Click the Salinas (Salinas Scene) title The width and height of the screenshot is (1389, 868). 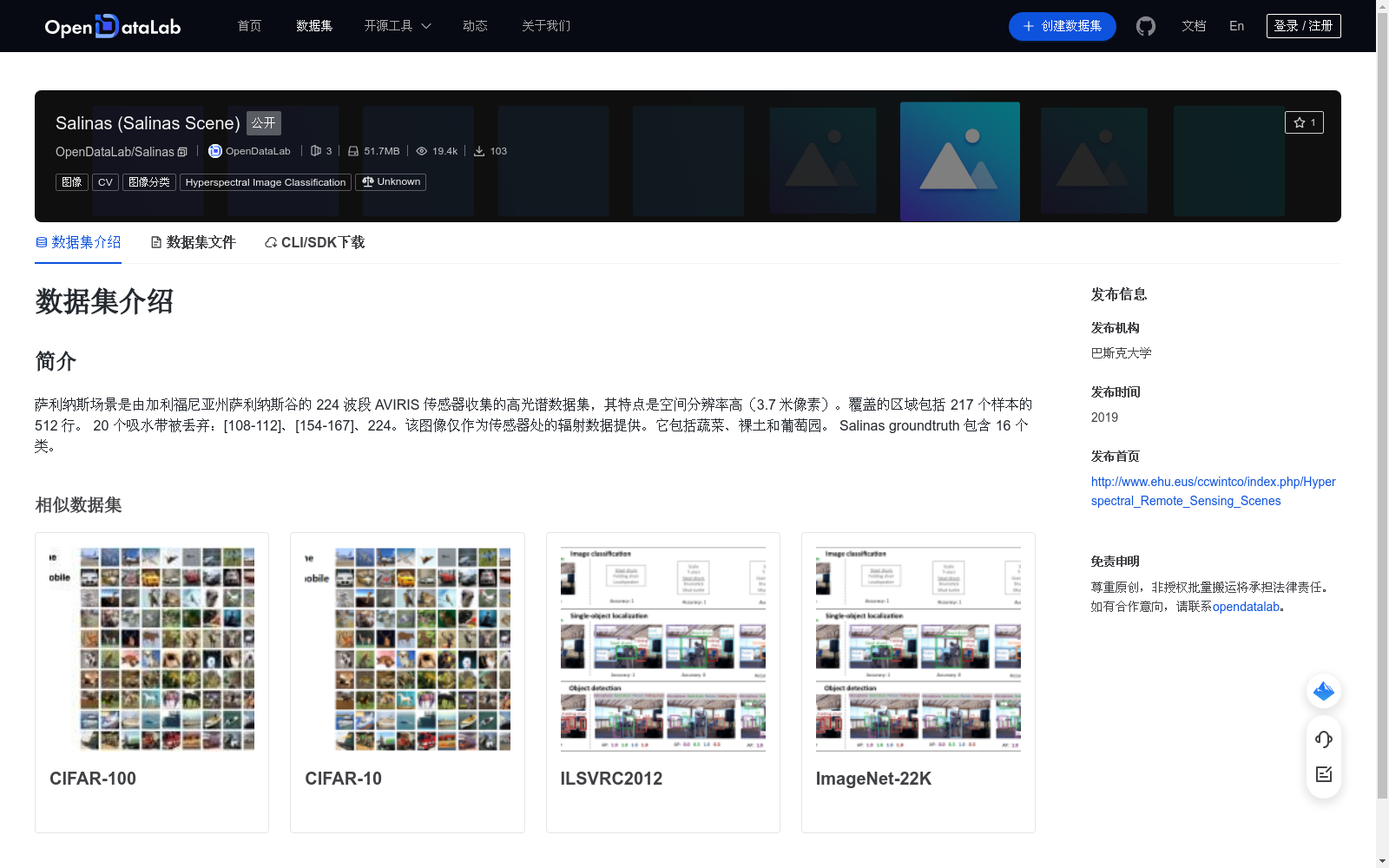click(148, 123)
